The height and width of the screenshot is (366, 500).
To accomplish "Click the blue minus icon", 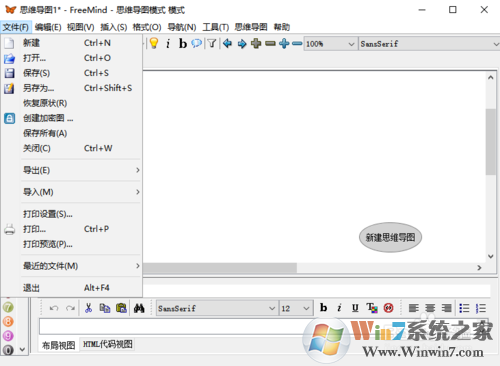I will pyautogui.click(x=297, y=43).
